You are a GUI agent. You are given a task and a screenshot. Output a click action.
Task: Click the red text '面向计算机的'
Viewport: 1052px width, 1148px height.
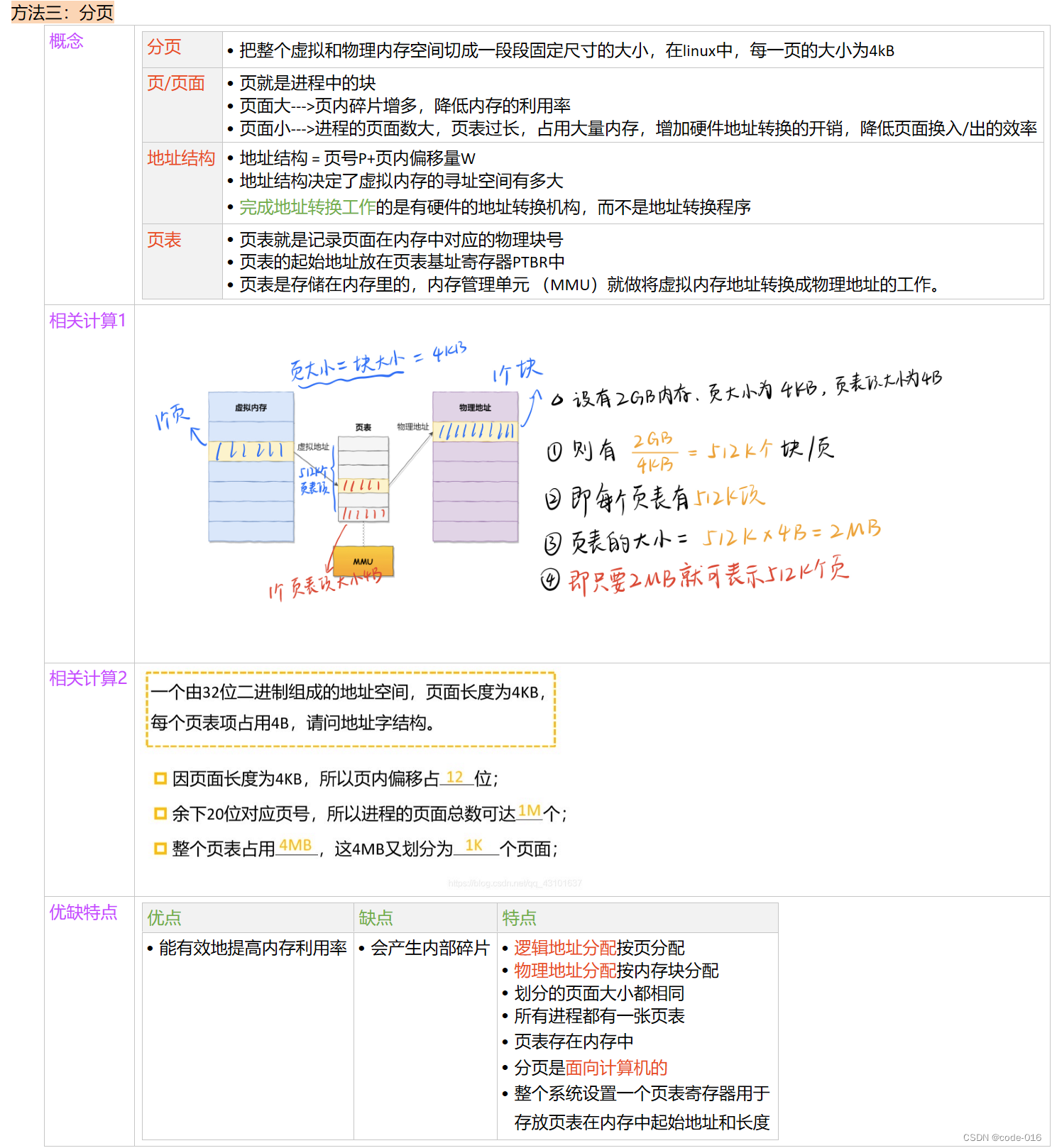pos(616,1068)
